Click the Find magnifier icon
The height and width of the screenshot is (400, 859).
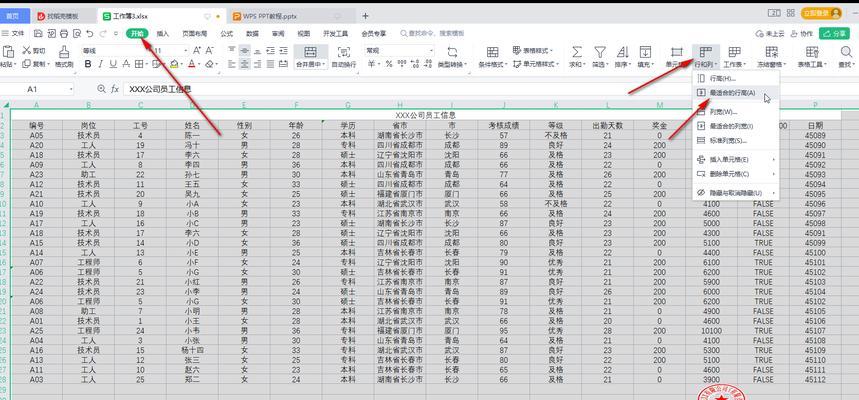846,52
